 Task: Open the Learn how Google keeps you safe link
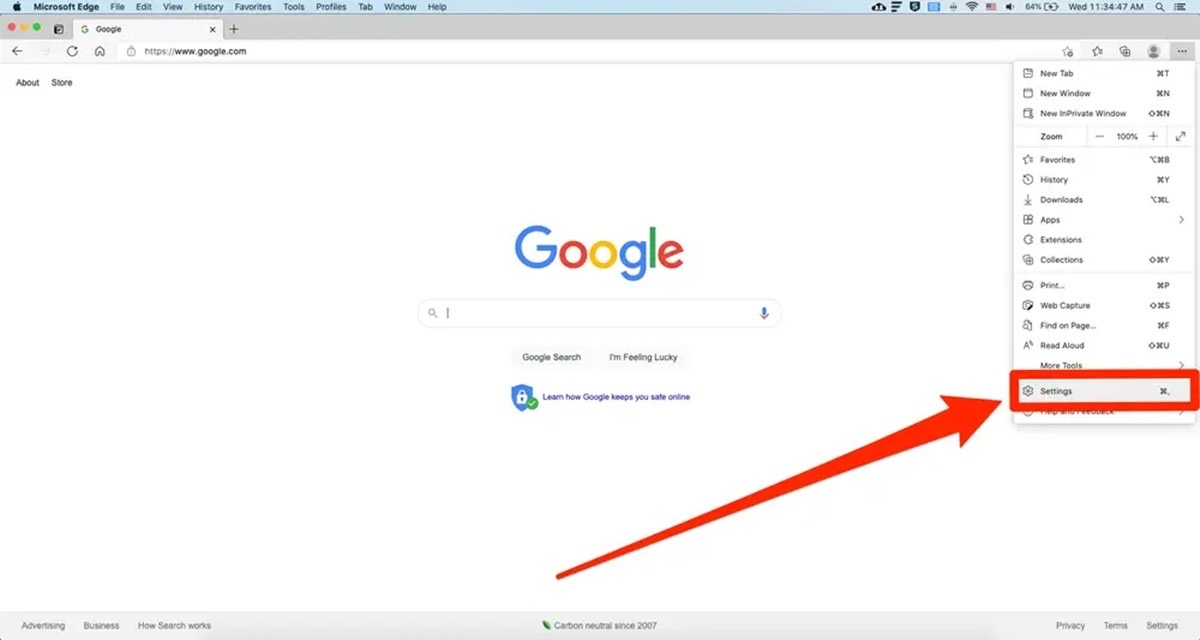click(616, 397)
